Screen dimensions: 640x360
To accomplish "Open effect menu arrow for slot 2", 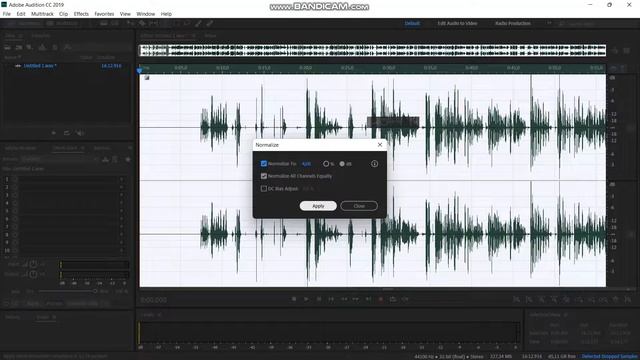I will tap(122, 187).
